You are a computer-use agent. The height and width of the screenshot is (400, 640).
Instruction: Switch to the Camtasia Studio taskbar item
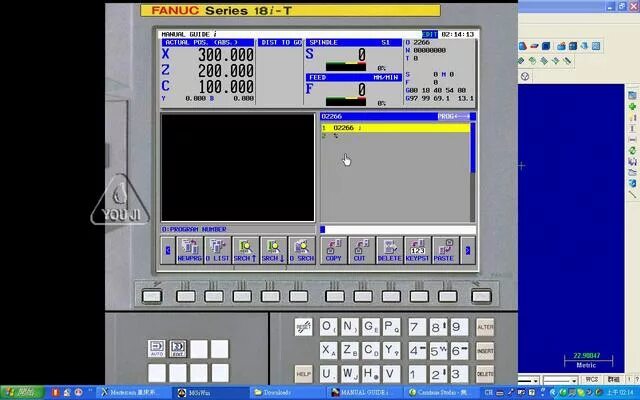click(440, 393)
